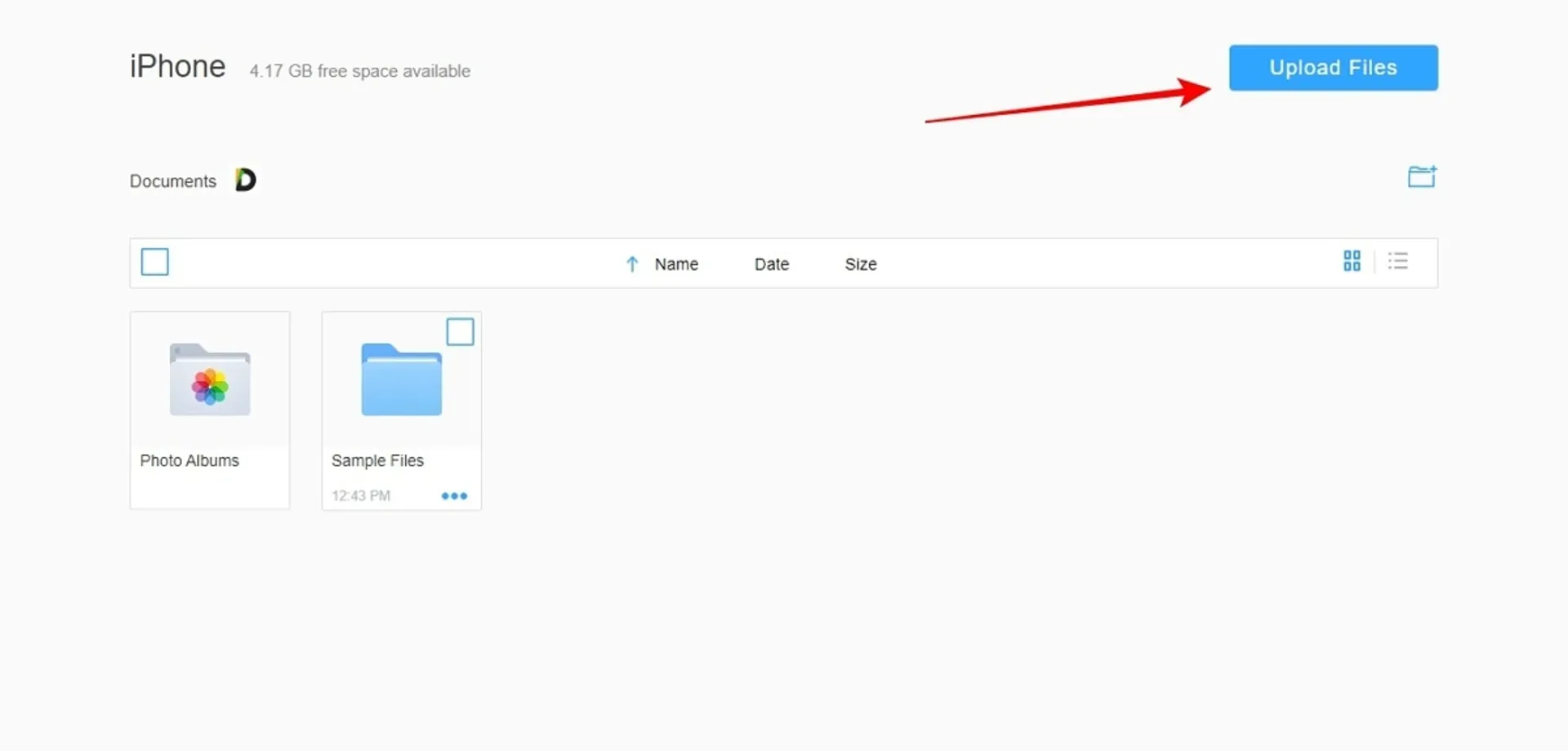Switch to grid view
The height and width of the screenshot is (751, 1568).
[x=1352, y=261]
